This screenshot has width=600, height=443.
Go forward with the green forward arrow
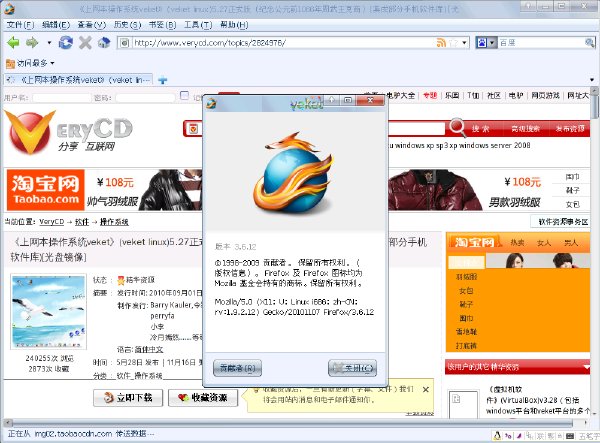[32, 42]
